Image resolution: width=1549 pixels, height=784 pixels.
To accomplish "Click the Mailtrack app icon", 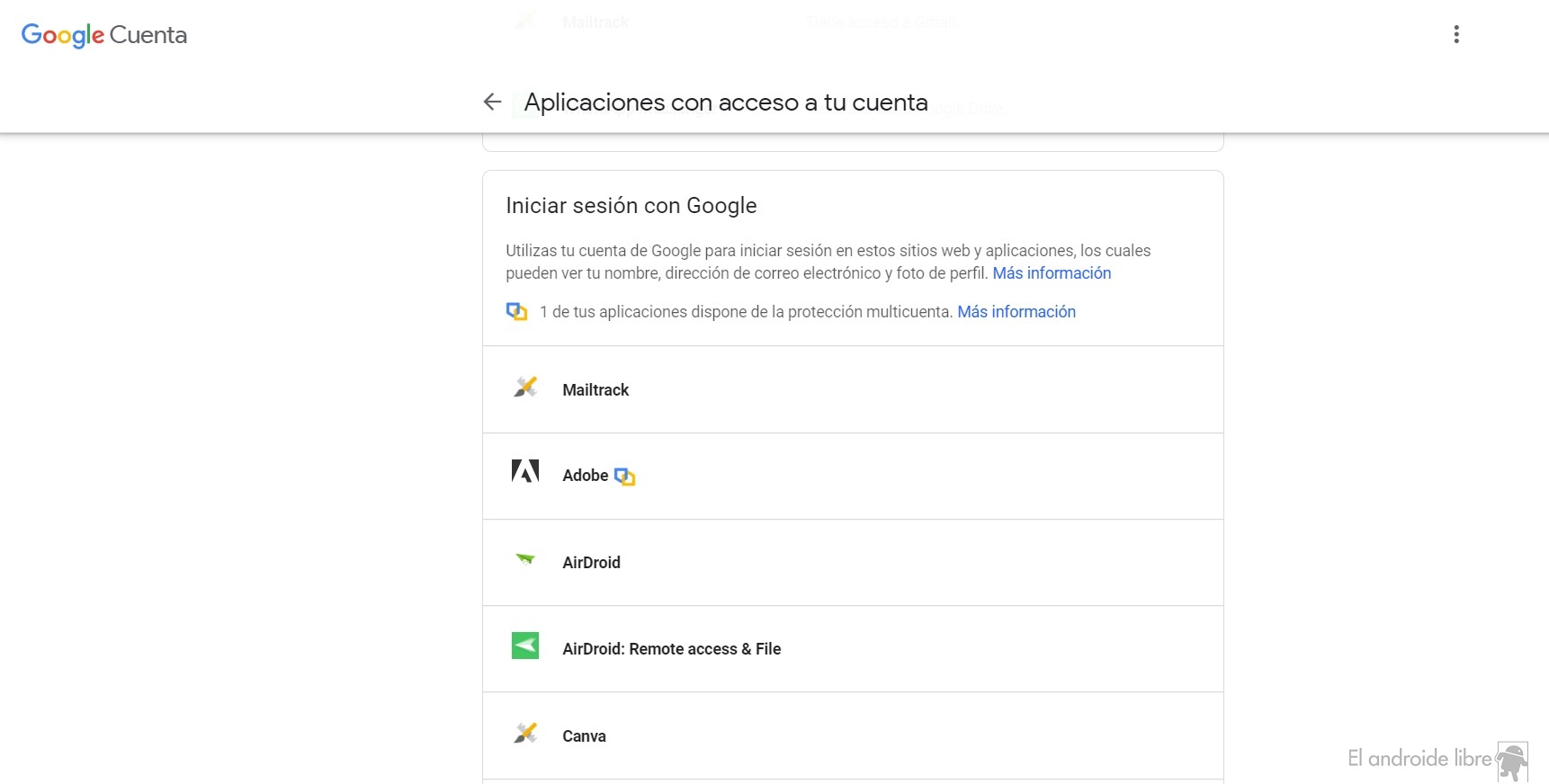I will [525, 388].
